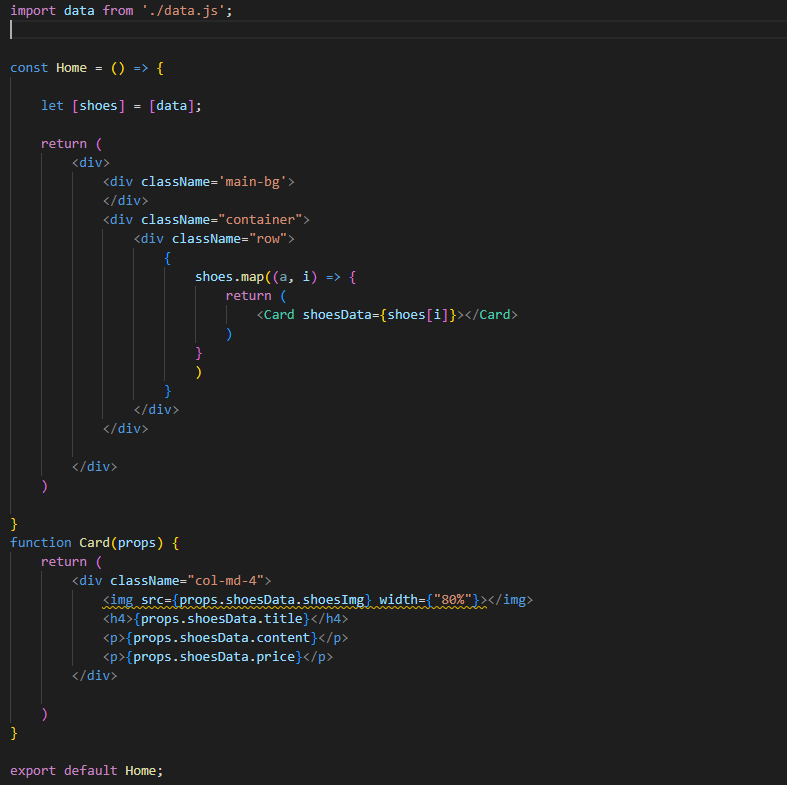Image resolution: width=787 pixels, height=785 pixels.
Task: Place cursor on 'const Home = () => {' line
Action: pyautogui.click(x=87, y=68)
